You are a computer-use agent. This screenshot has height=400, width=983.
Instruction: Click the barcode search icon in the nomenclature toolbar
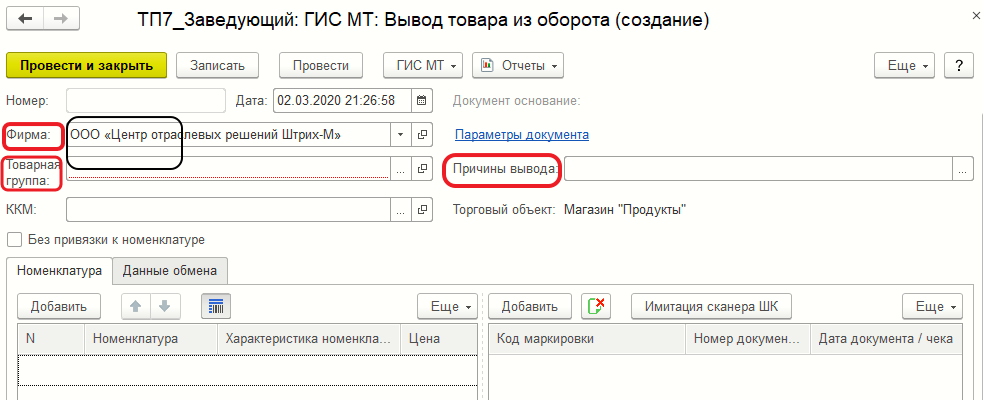216,307
